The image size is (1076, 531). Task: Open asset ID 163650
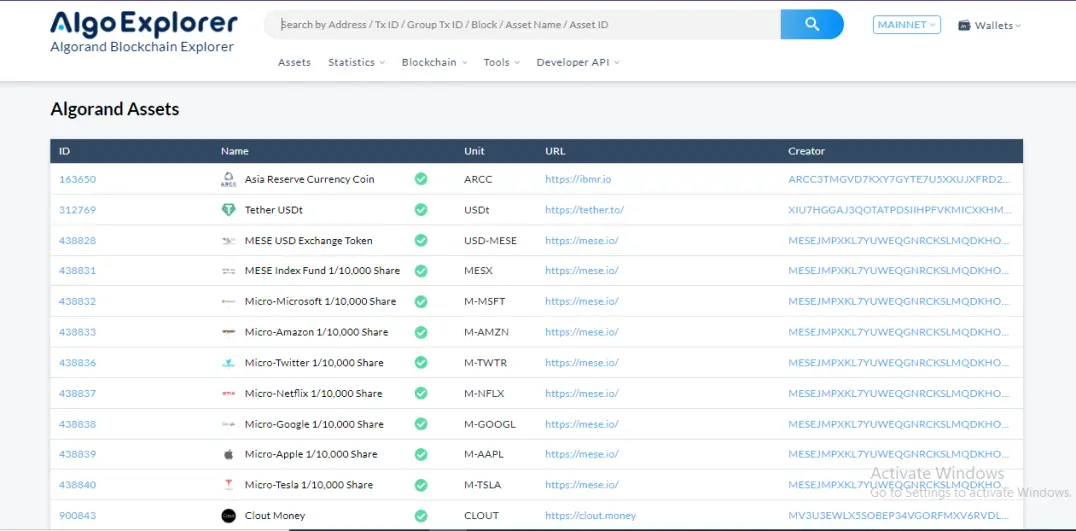[78, 179]
